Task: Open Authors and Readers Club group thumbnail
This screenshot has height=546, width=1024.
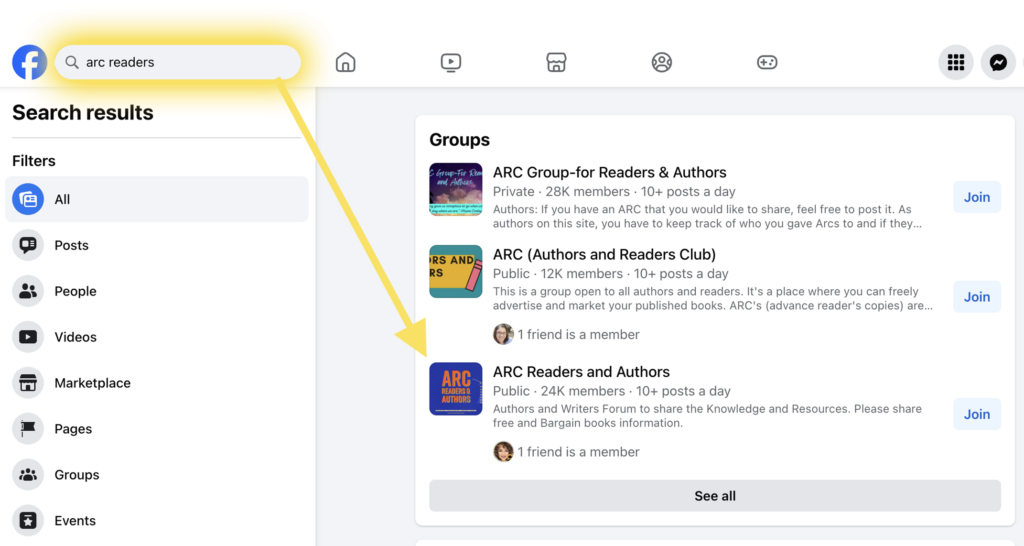Action: (456, 271)
